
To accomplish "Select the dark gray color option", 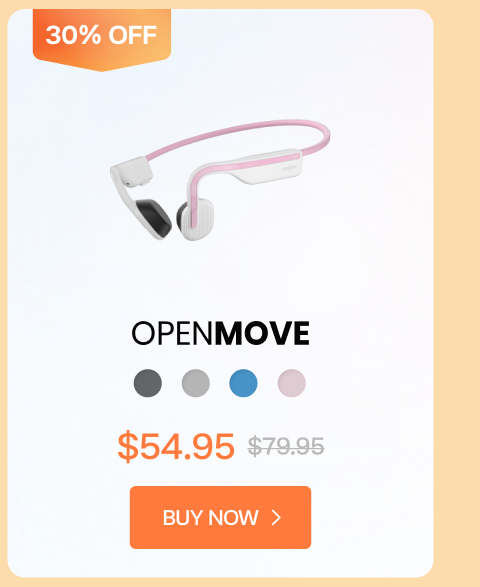I will point(148,383).
